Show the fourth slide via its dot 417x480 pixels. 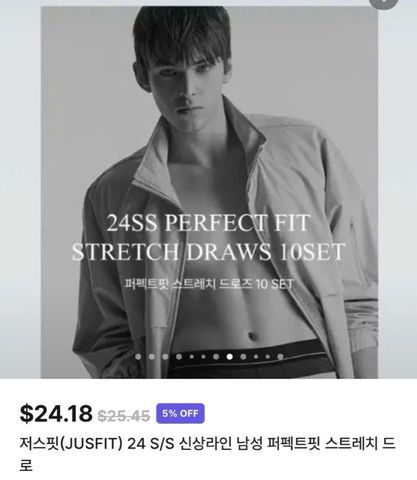click(179, 357)
